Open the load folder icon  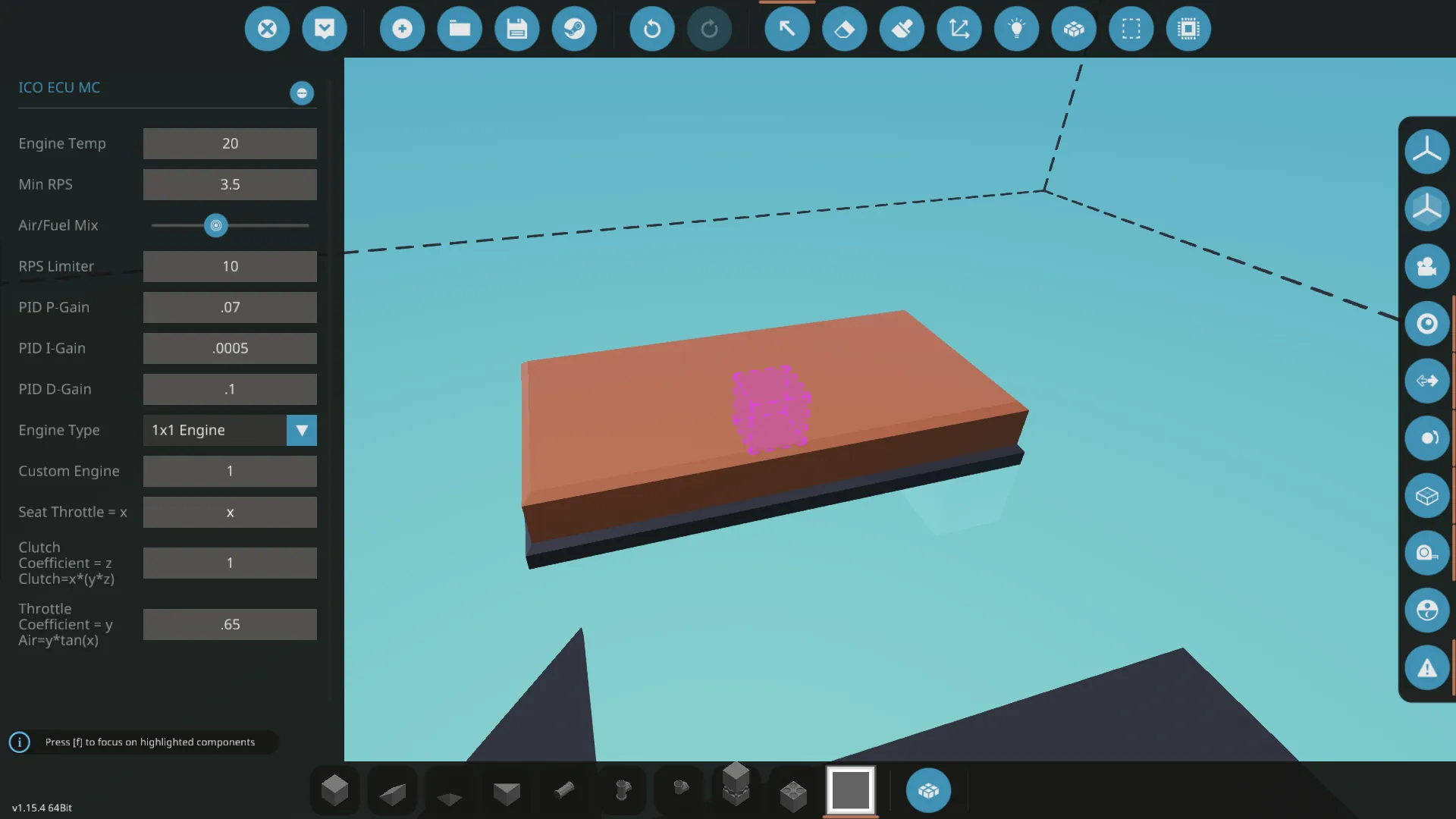460,29
